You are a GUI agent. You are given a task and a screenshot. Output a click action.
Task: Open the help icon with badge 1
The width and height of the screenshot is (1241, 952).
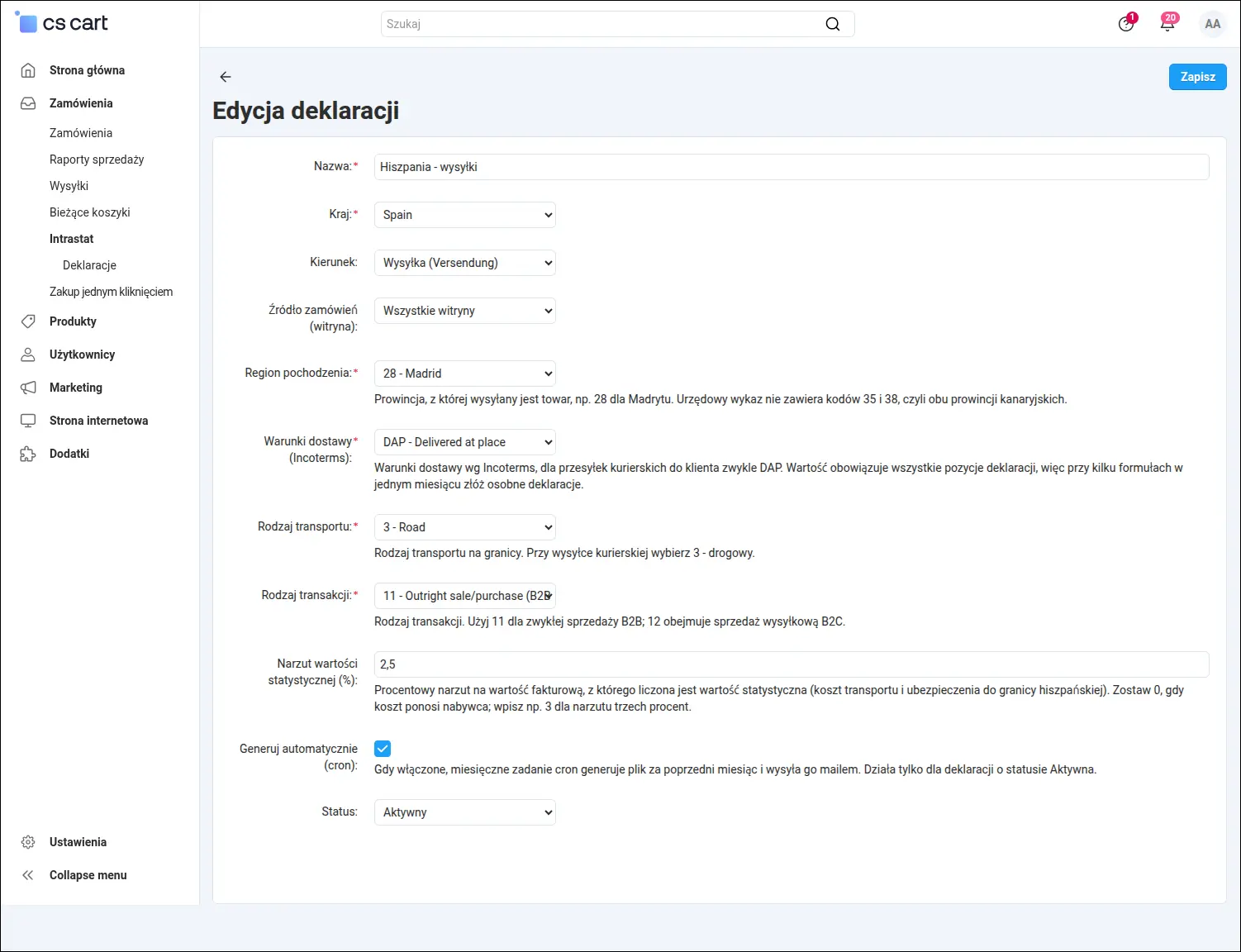[1126, 23]
